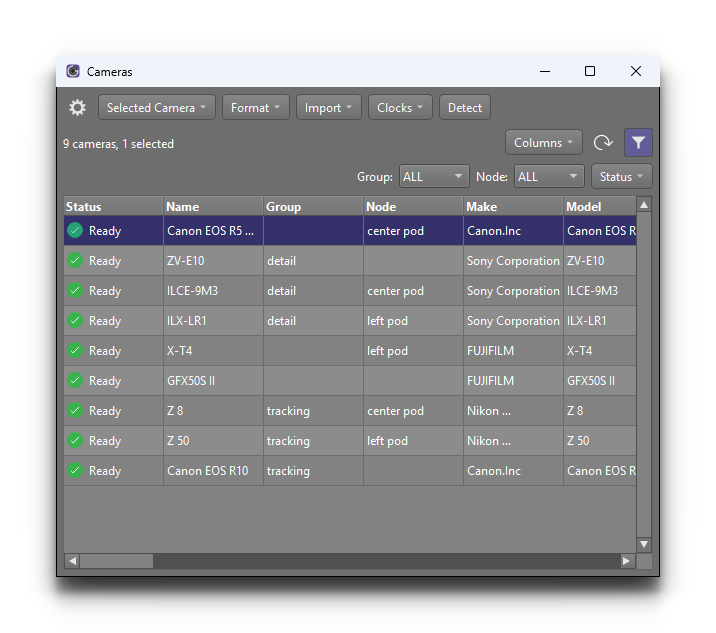The height and width of the screenshot is (633, 716).
Task: Click FUJIFILM make cell in X-T4 row
Action: (x=513, y=350)
